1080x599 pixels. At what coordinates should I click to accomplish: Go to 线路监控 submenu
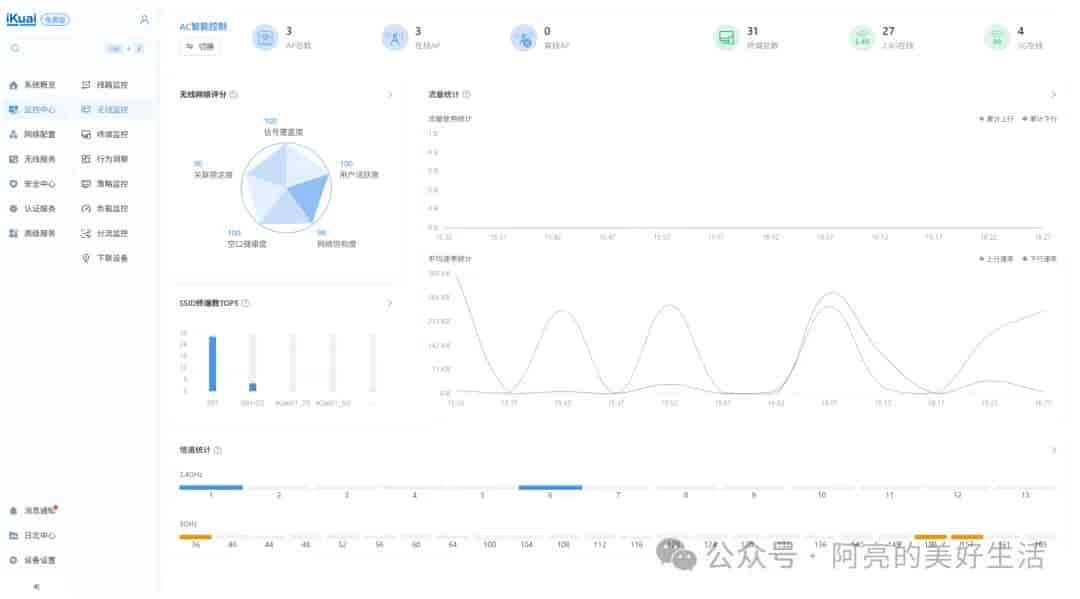click(105, 85)
